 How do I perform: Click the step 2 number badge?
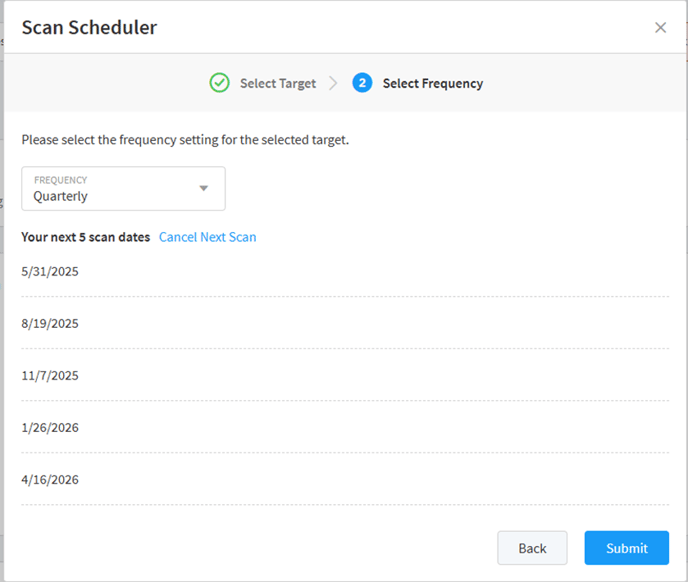tap(362, 83)
